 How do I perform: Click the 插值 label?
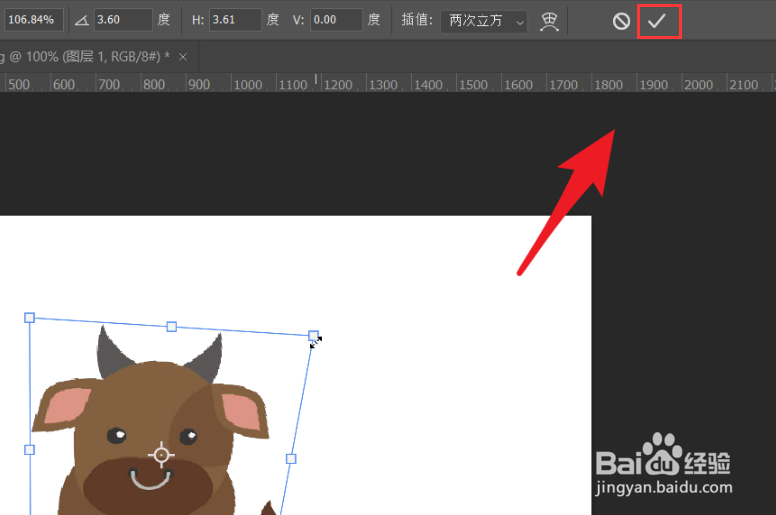click(x=417, y=20)
